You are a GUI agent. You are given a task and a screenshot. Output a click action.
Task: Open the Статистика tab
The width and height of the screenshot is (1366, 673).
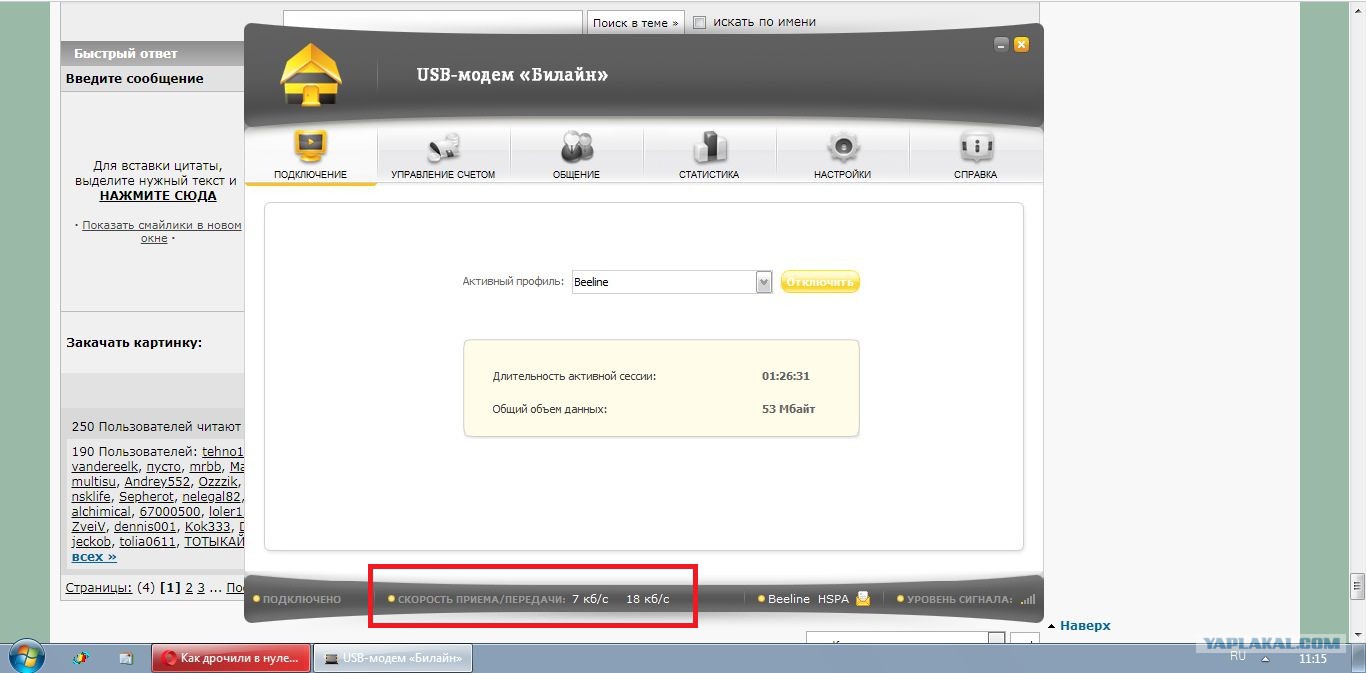tap(709, 155)
